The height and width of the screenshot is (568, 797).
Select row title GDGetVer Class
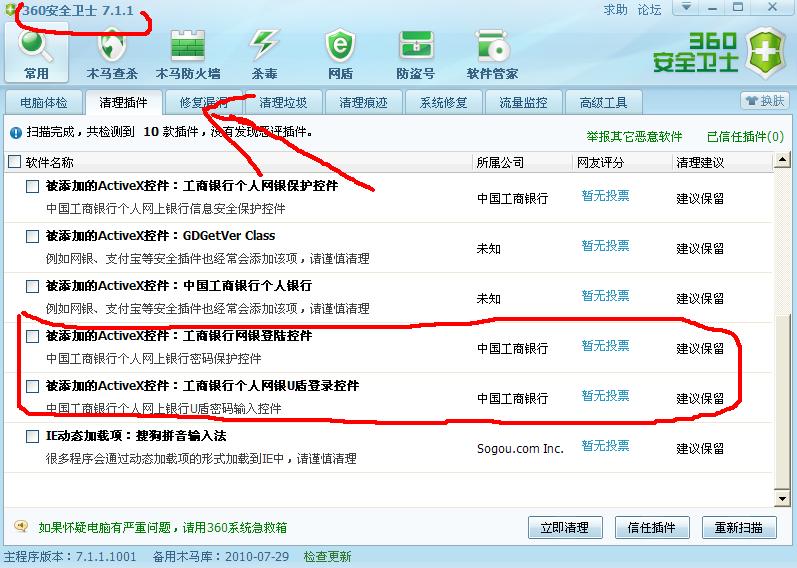coord(161,236)
